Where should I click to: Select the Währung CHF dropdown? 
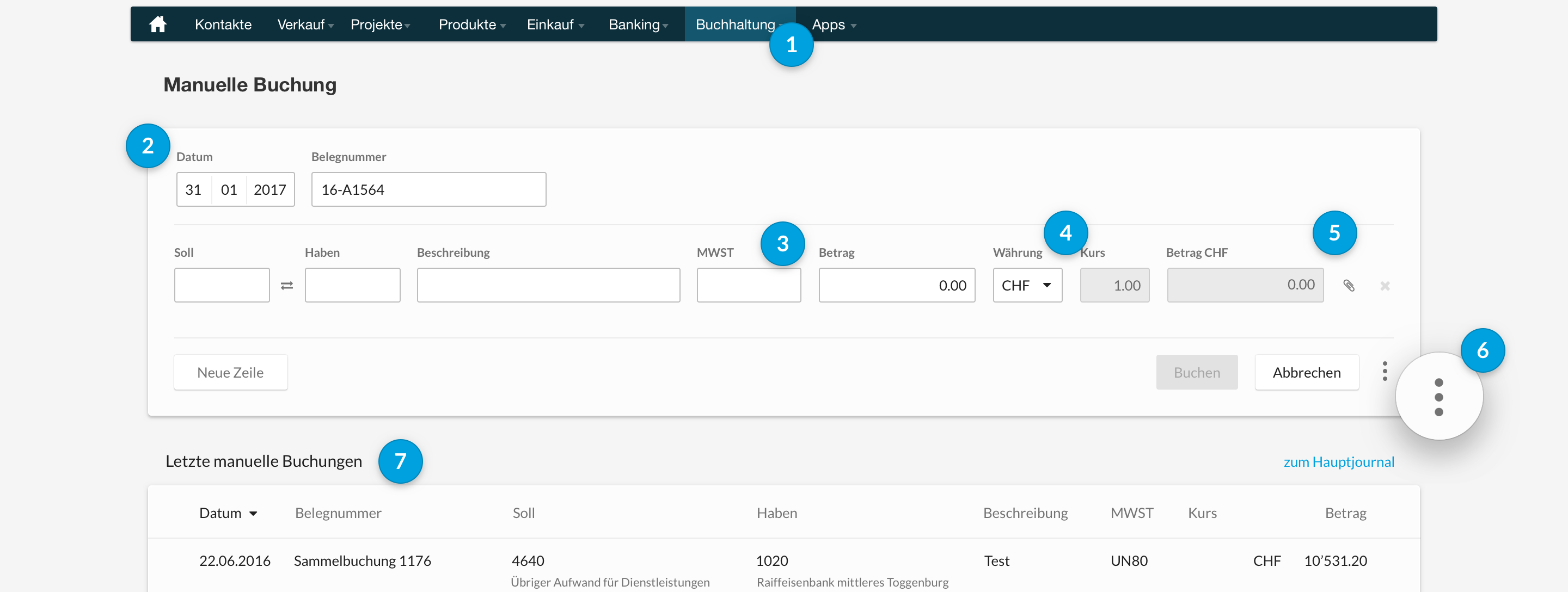pyautogui.click(x=1027, y=285)
